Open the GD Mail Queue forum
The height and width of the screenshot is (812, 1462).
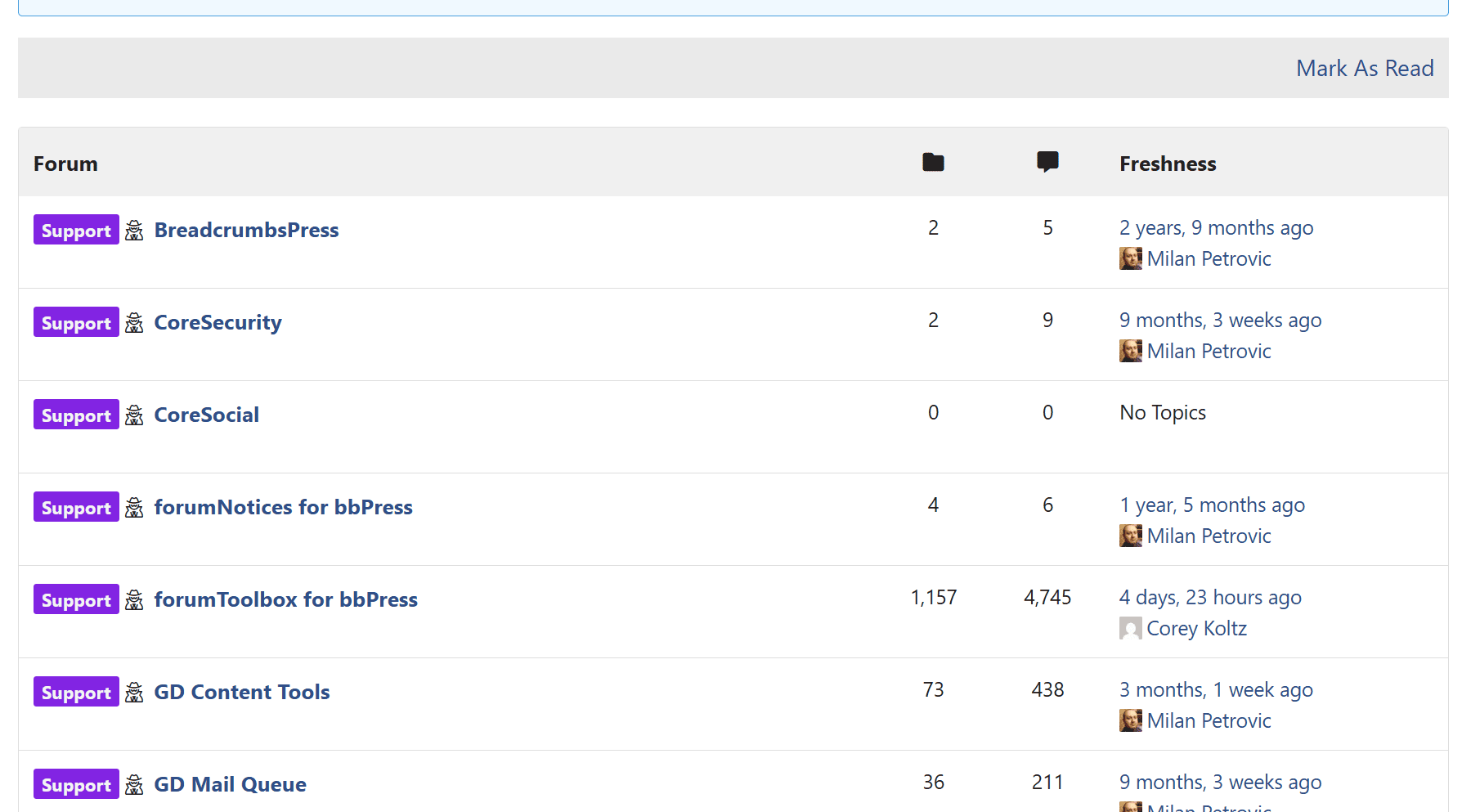[230, 784]
